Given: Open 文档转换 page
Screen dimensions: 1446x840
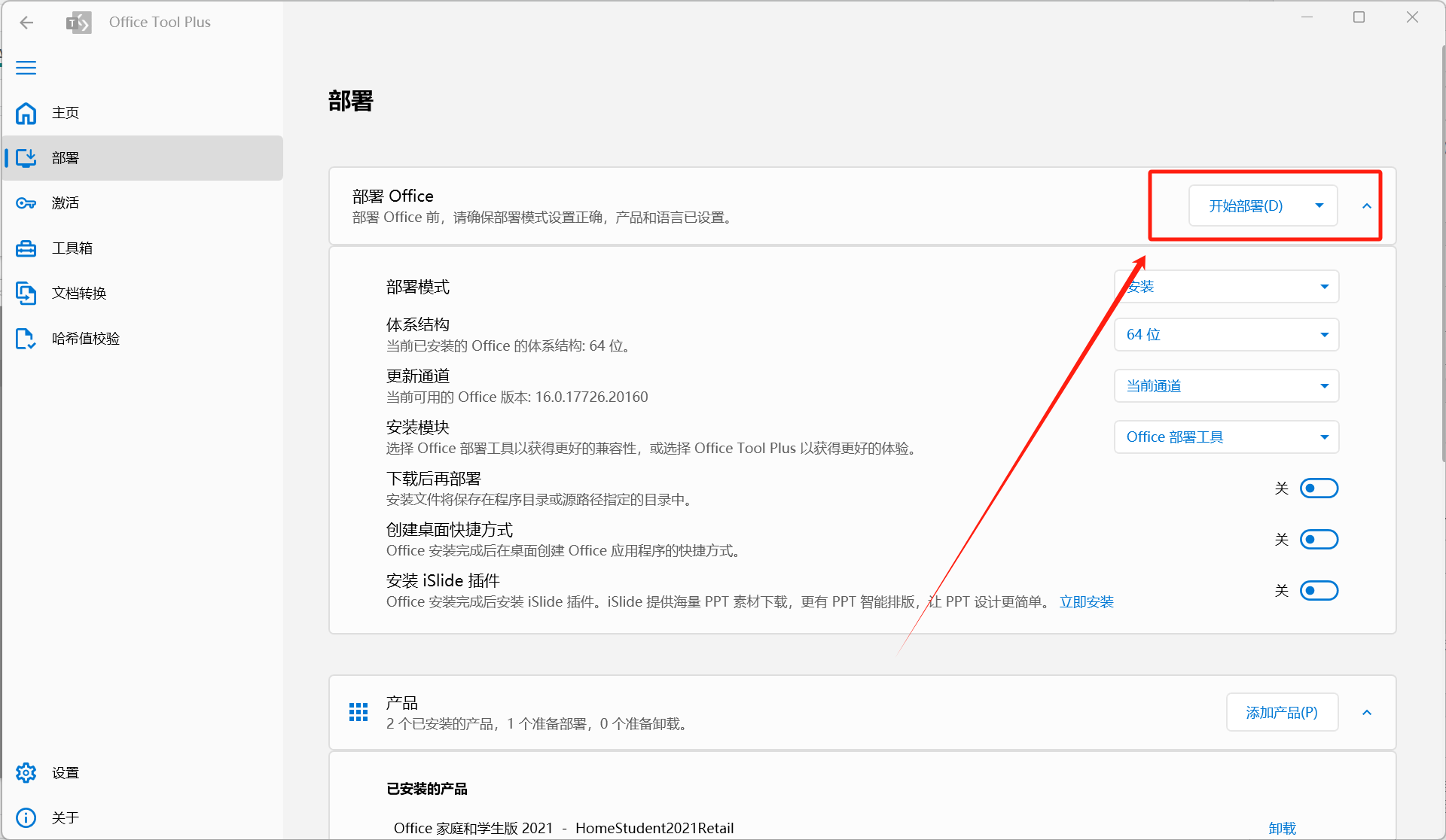Looking at the screenshot, I should click(x=143, y=294).
